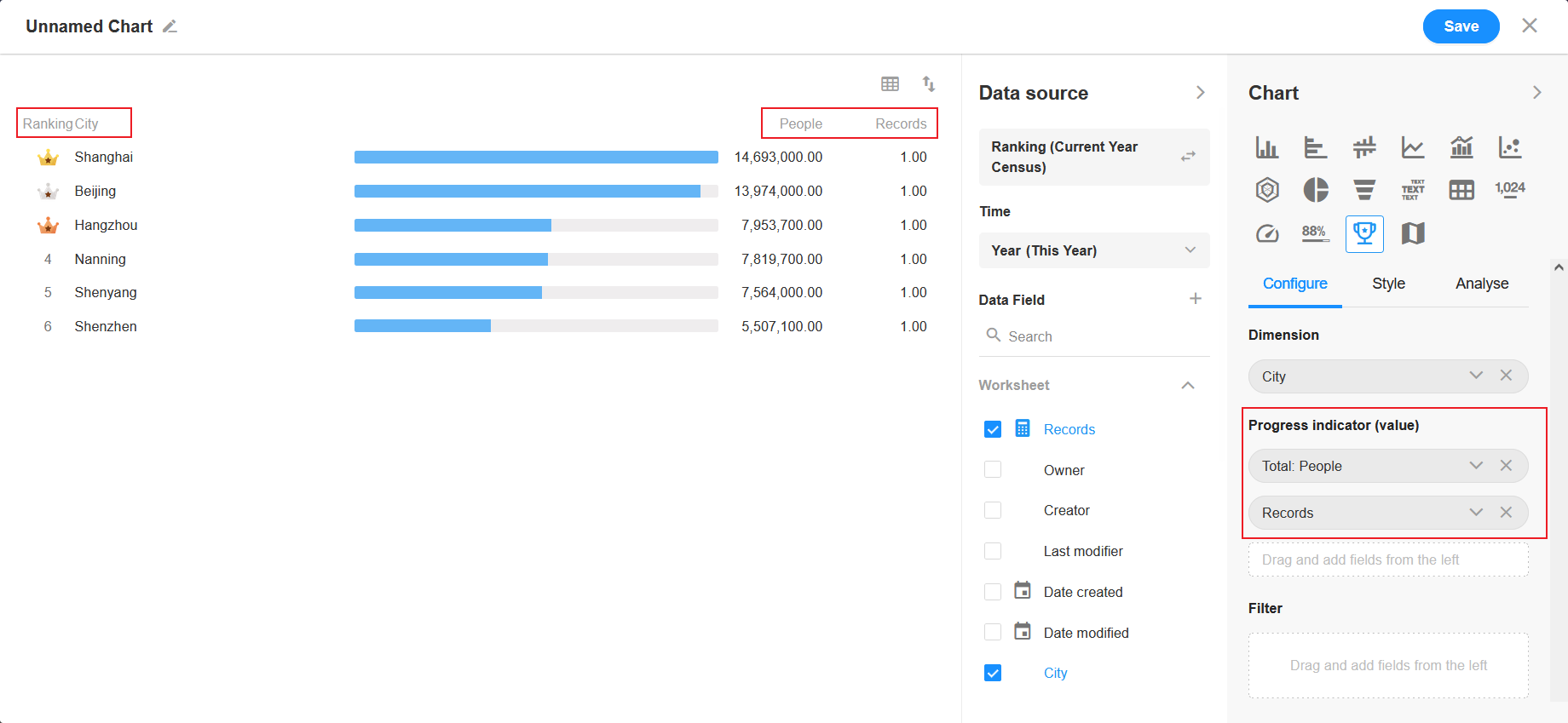The height and width of the screenshot is (723, 1568).
Task: Switch to the Style tab
Action: click(1388, 284)
